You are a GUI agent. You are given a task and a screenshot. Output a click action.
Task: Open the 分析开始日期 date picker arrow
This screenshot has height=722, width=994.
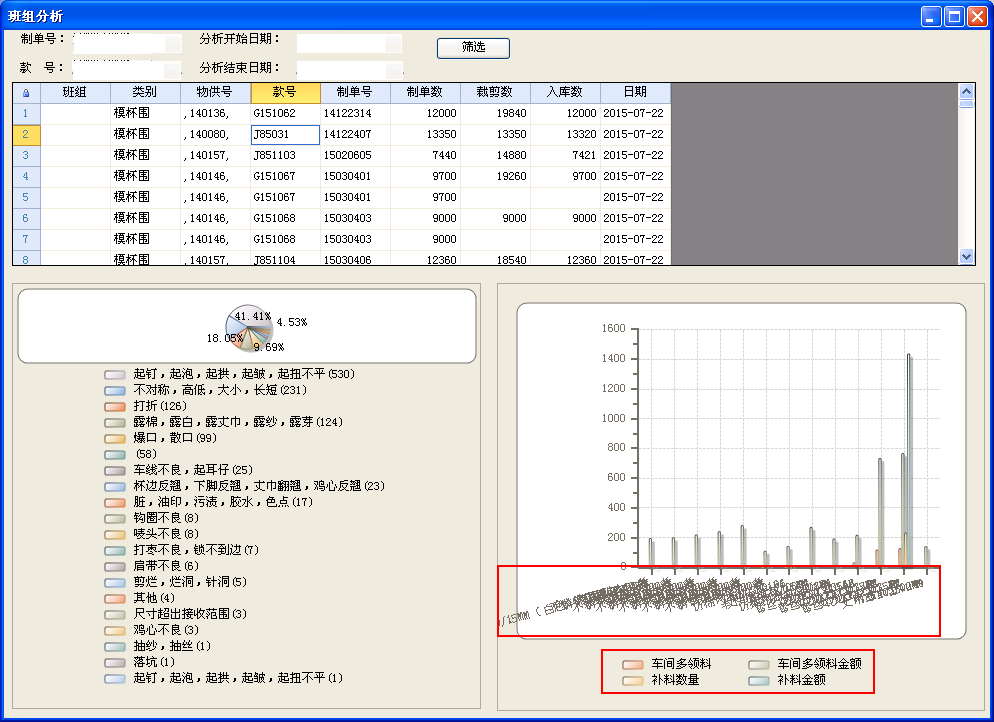[x=393, y=43]
